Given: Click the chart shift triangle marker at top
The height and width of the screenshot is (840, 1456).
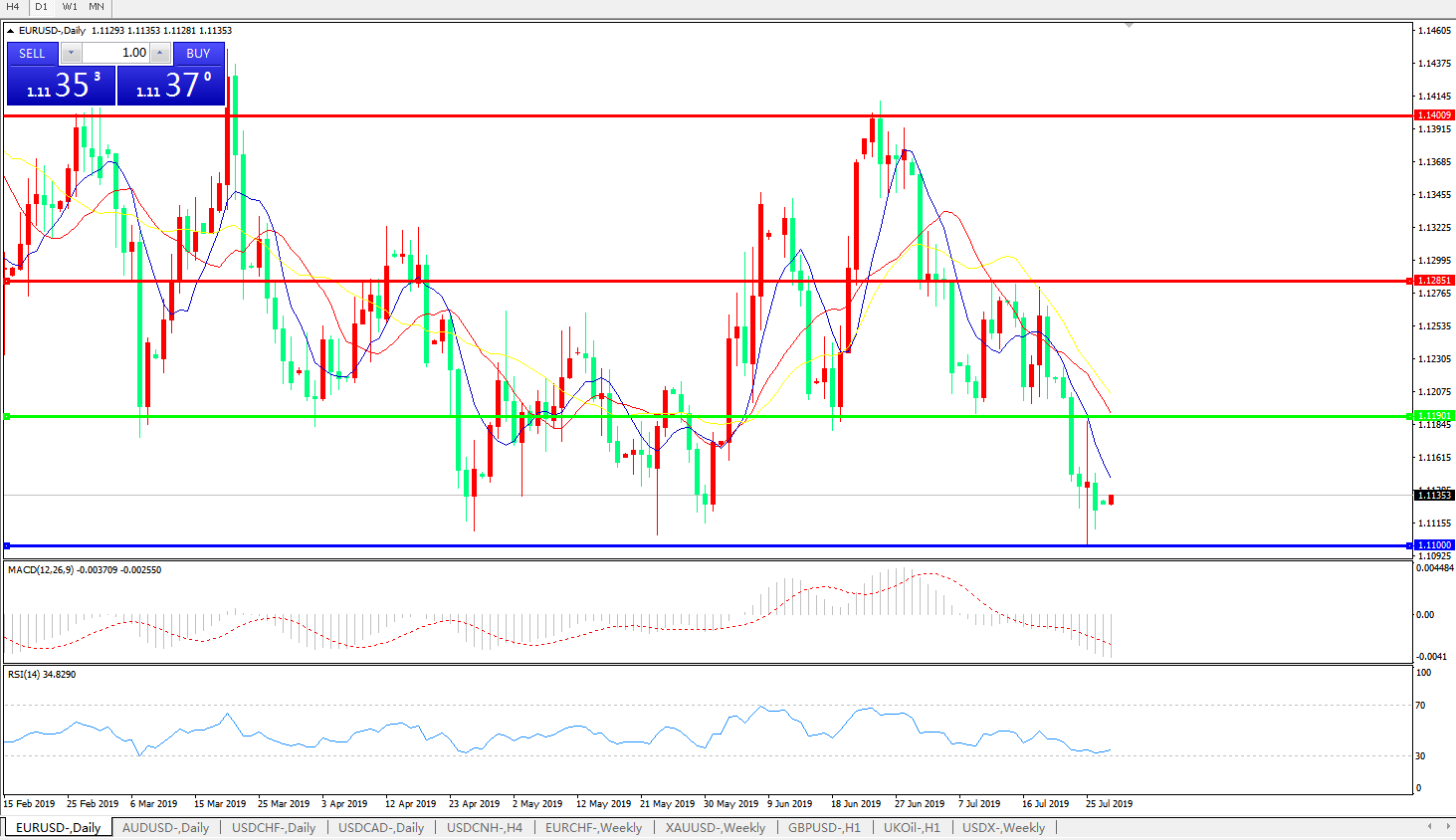Looking at the screenshot, I should coord(1129,26).
